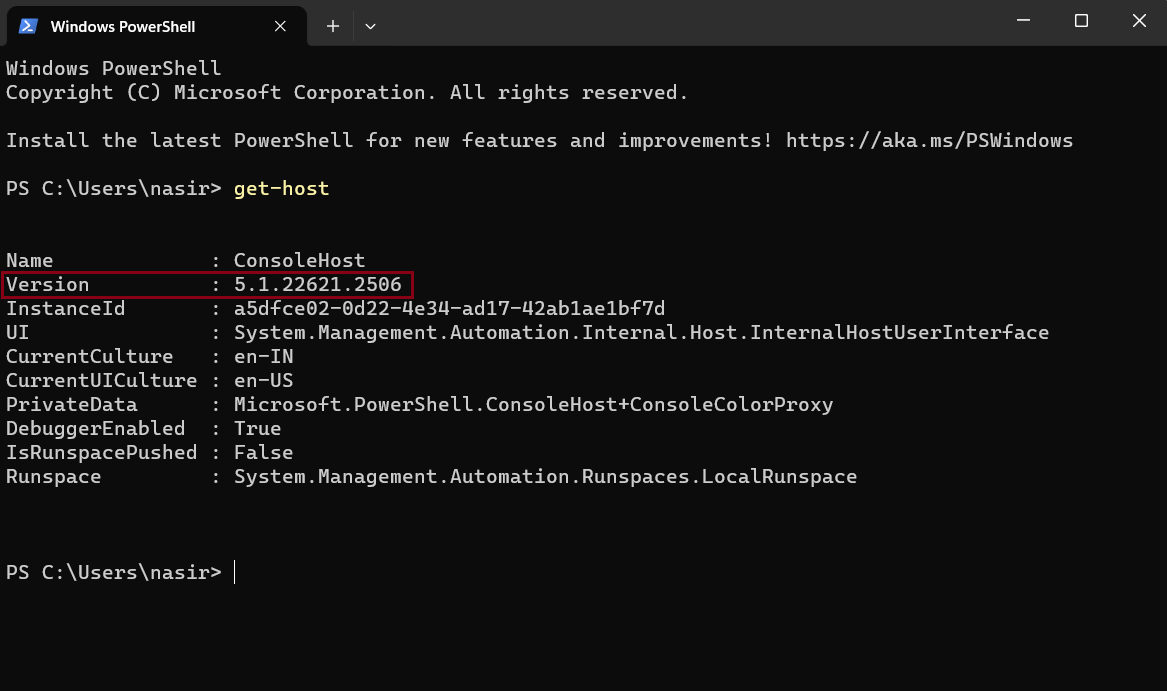Click the InstanceId GUID value
This screenshot has height=691, width=1167.
click(450, 308)
